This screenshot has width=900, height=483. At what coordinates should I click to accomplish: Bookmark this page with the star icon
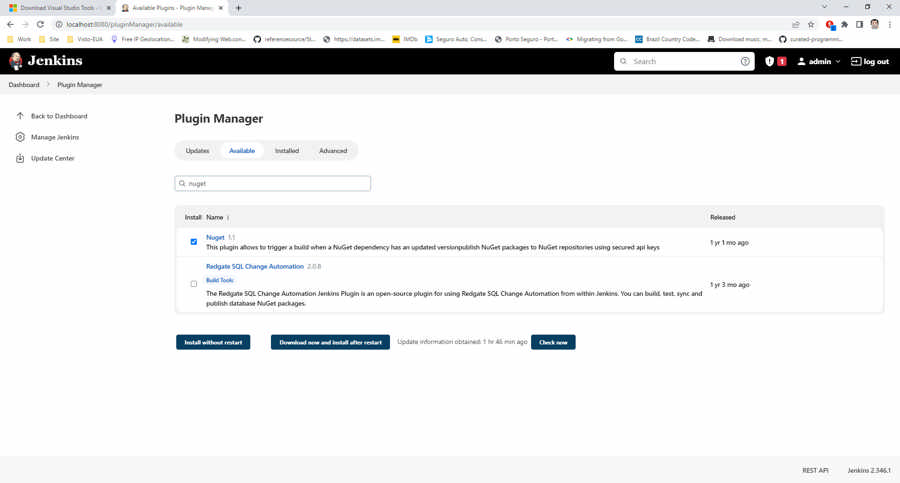click(811, 24)
